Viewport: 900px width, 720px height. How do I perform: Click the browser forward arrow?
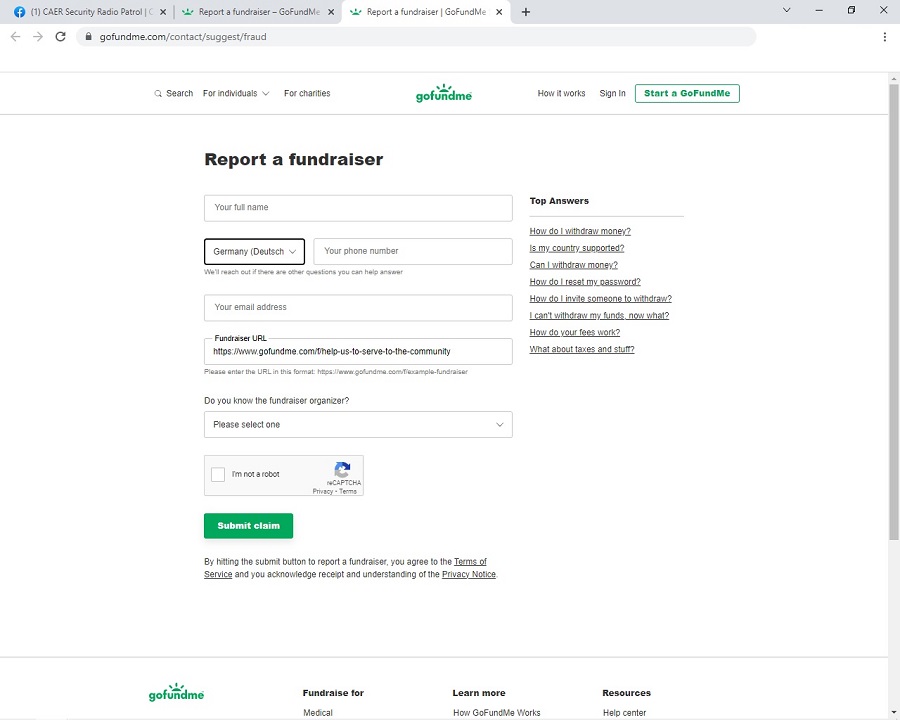click(x=38, y=37)
